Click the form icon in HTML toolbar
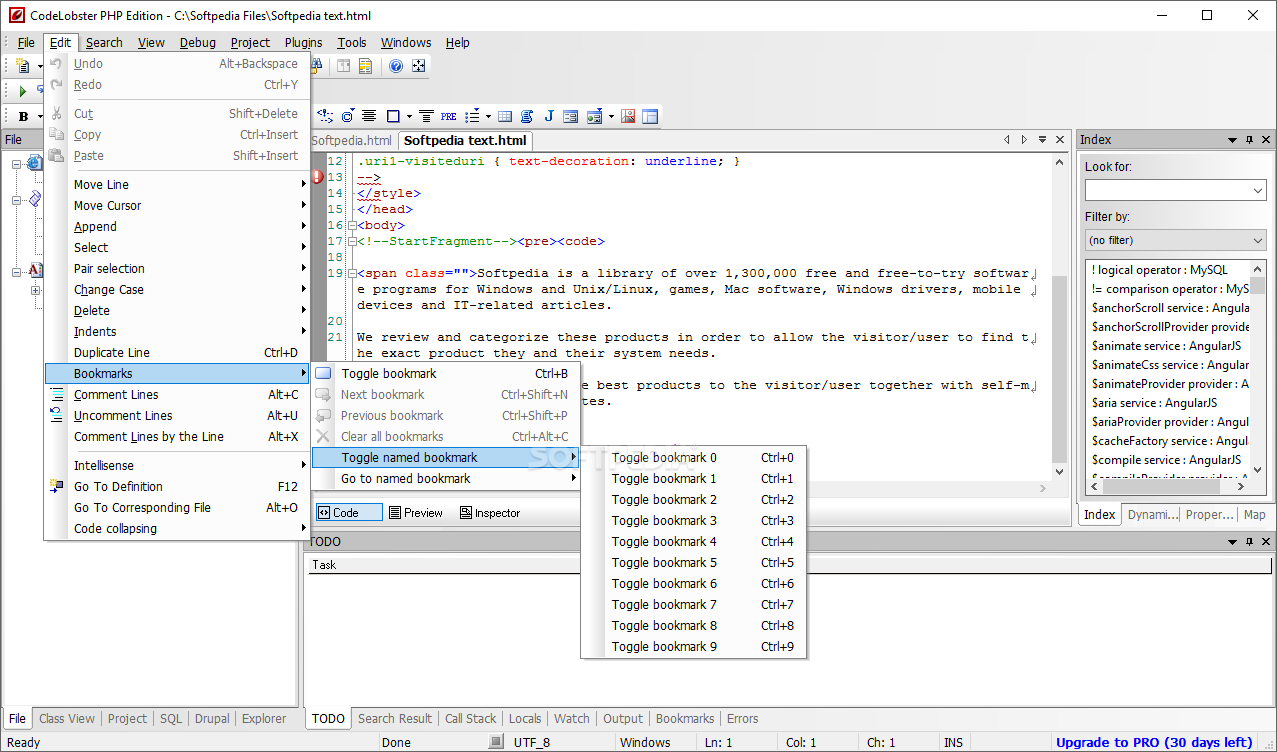This screenshot has width=1277, height=752. pos(570,116)
